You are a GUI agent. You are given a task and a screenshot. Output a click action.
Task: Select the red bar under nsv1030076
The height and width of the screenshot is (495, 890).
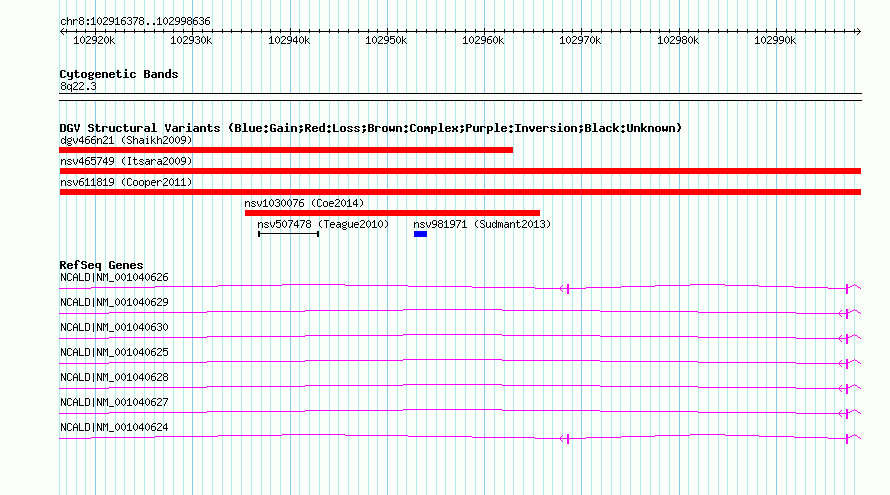(392, 213)
